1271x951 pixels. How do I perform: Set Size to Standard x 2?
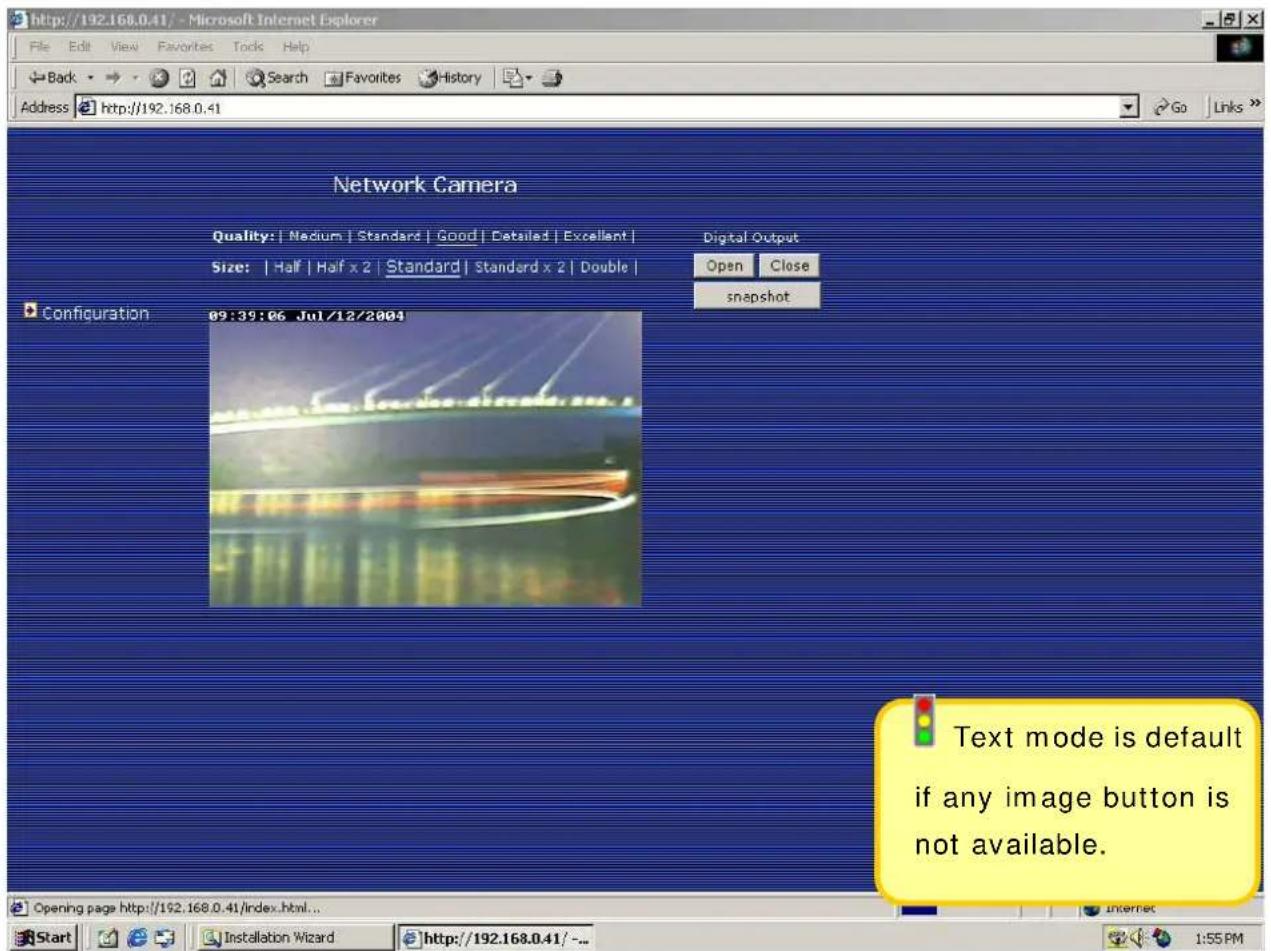point(520,267)
